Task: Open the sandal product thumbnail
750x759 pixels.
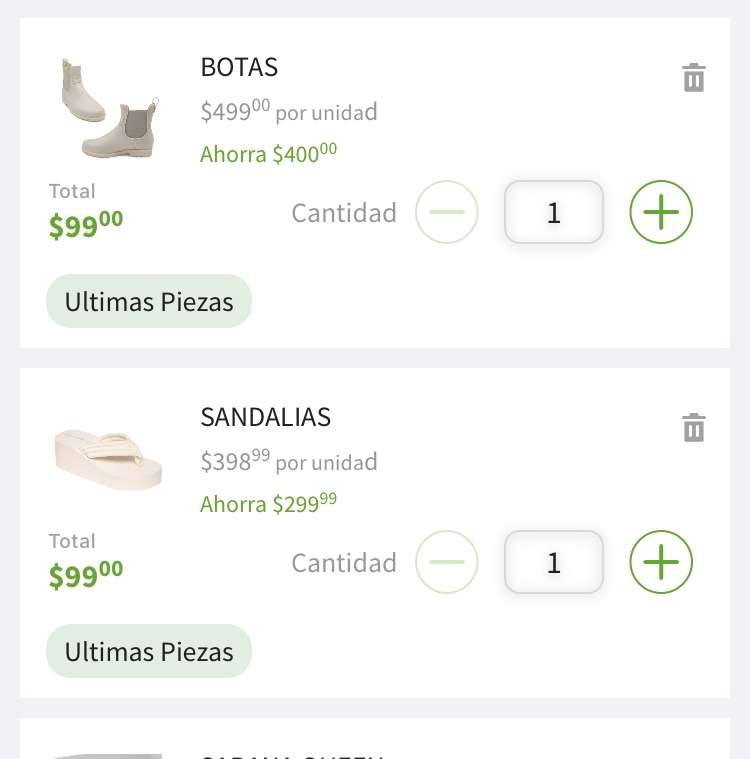Action: 108,459
